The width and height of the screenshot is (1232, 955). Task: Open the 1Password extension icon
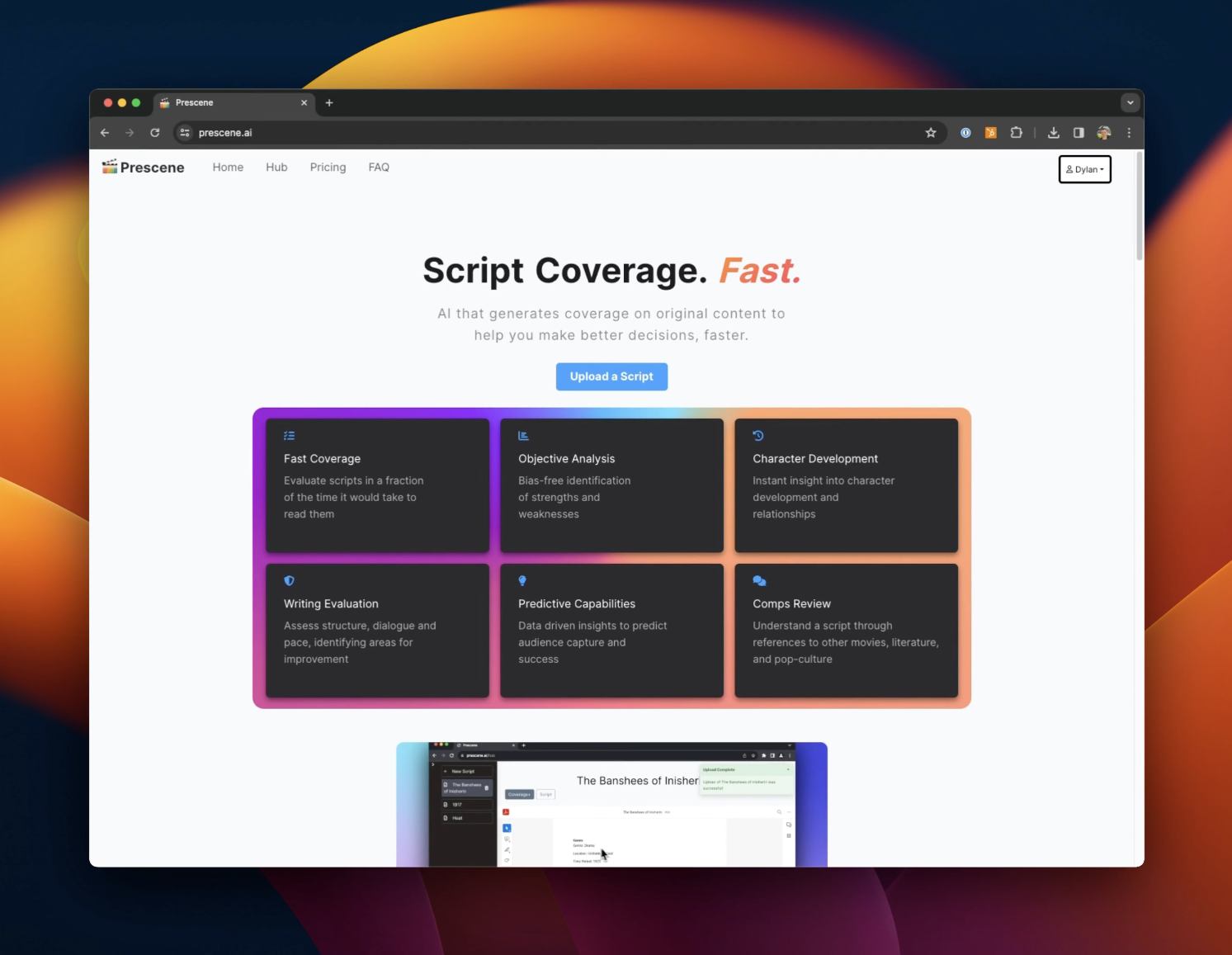[x=965, y=133]
